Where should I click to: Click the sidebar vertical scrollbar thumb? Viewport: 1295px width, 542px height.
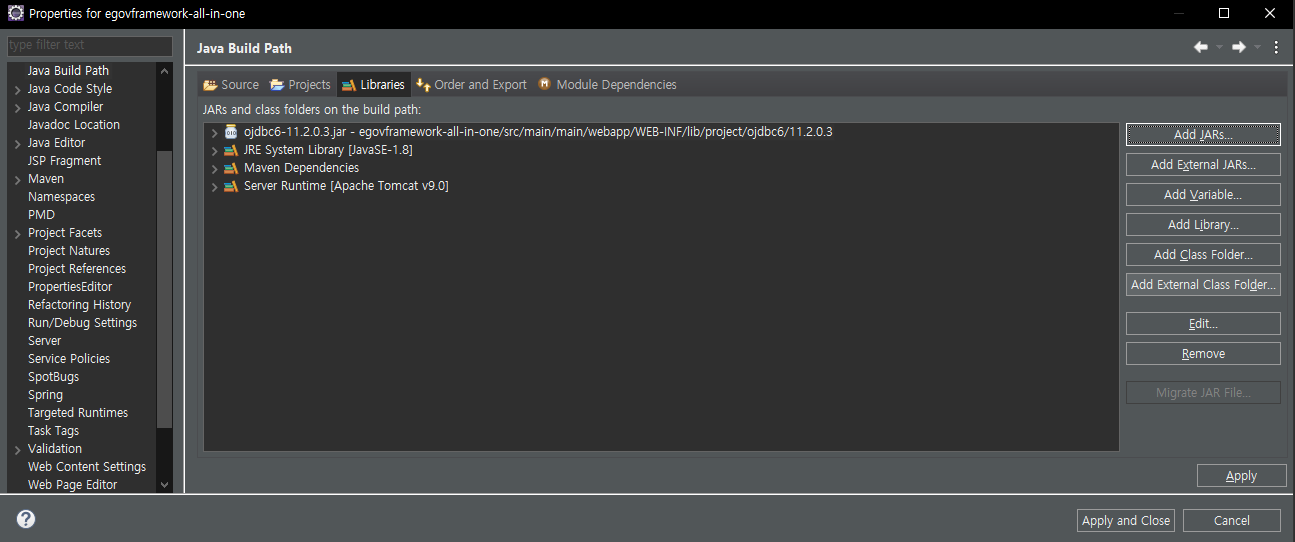click(165, 290)
